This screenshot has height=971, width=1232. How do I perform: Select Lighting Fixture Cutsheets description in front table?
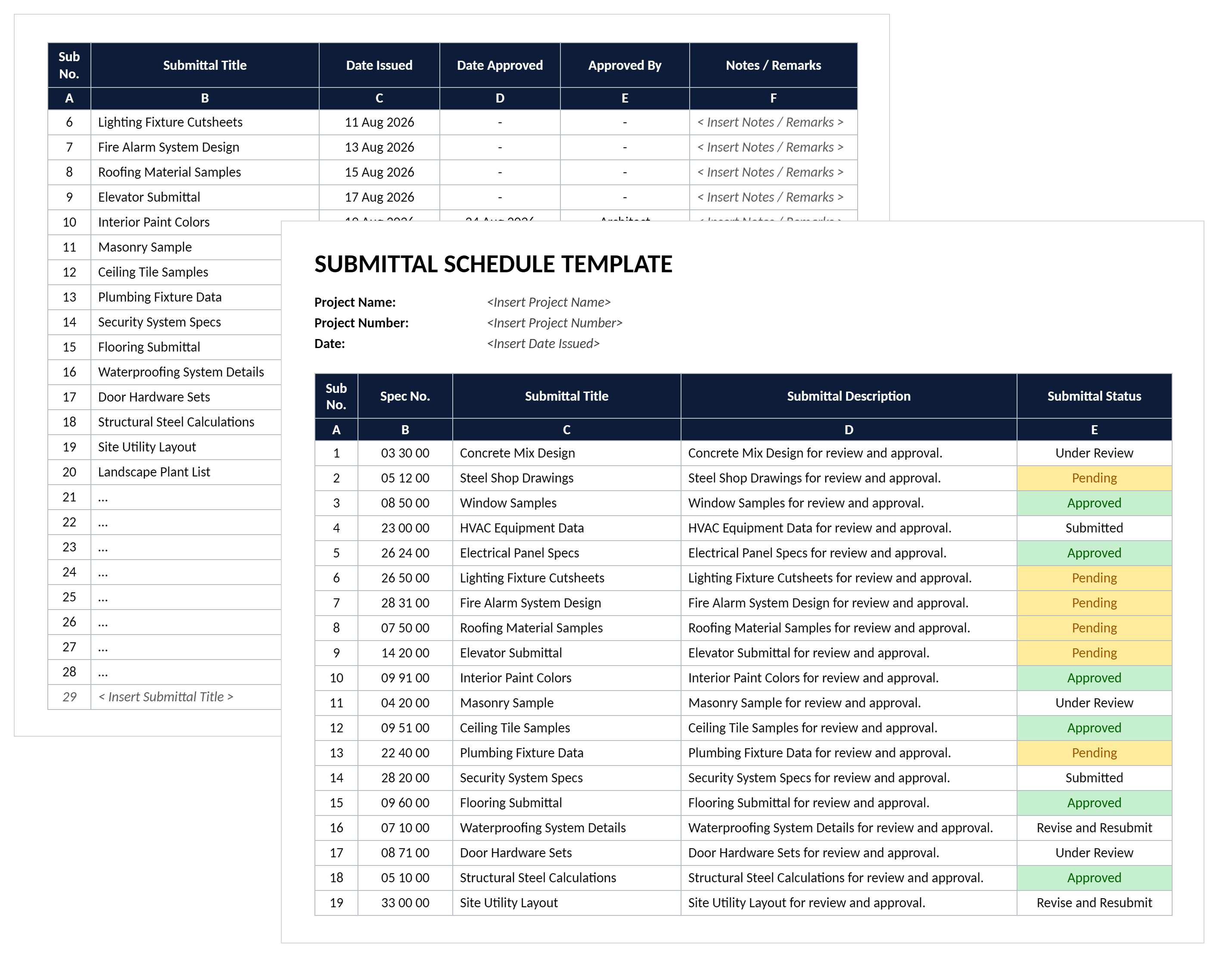pos(848,578)
